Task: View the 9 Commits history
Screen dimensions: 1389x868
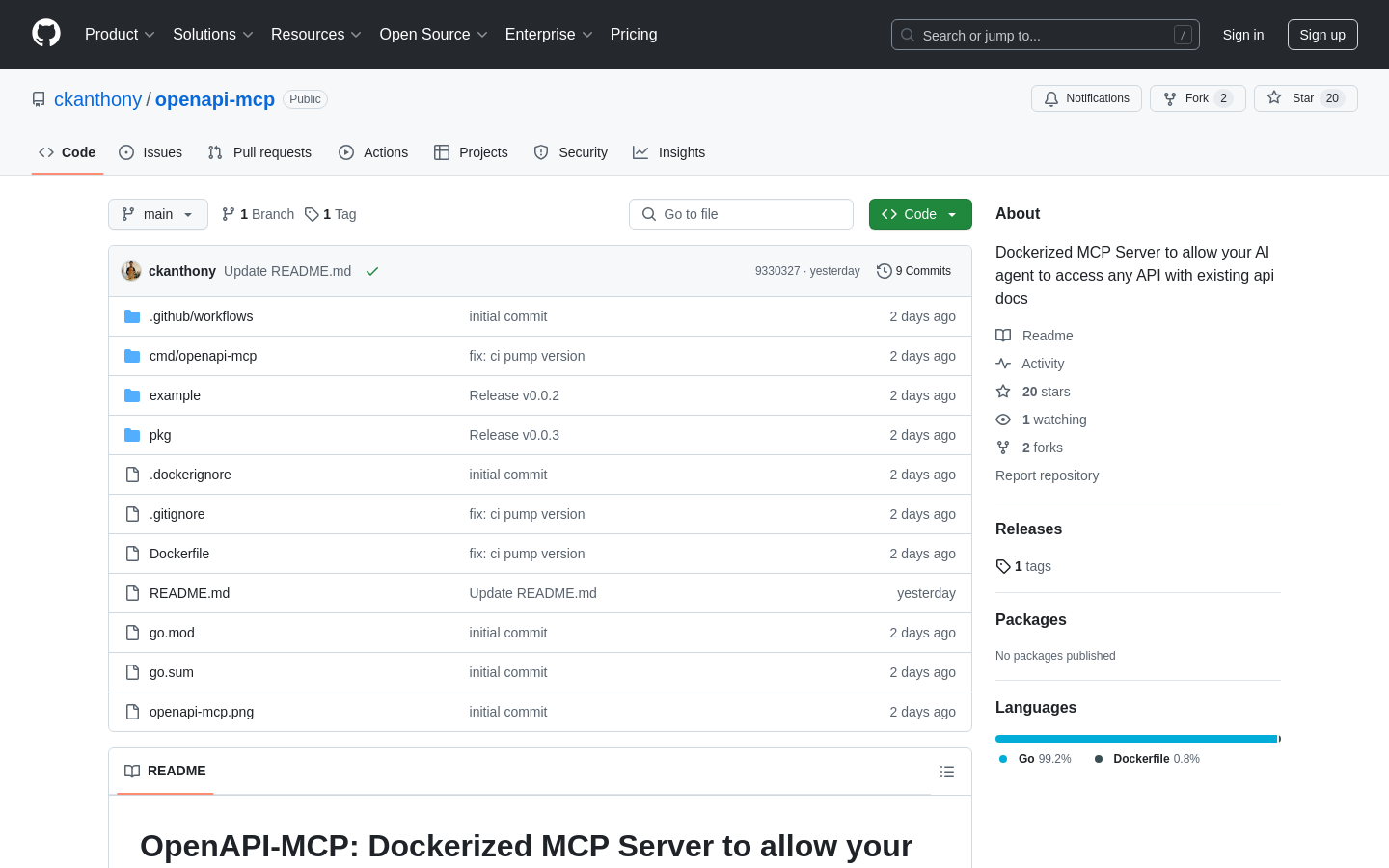Action: pos(913,271)
